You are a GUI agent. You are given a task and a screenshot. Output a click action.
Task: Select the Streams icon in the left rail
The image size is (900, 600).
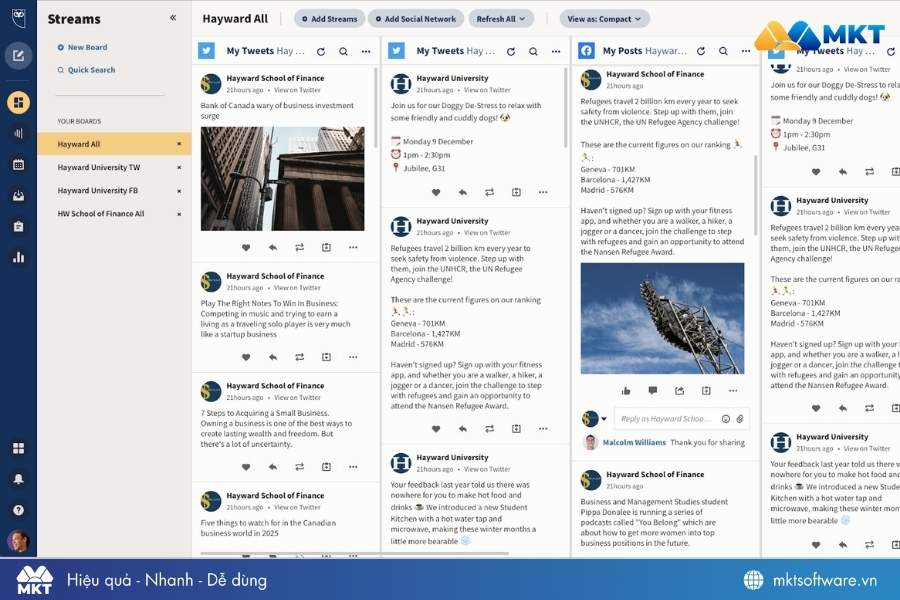(x=17, y=101)
